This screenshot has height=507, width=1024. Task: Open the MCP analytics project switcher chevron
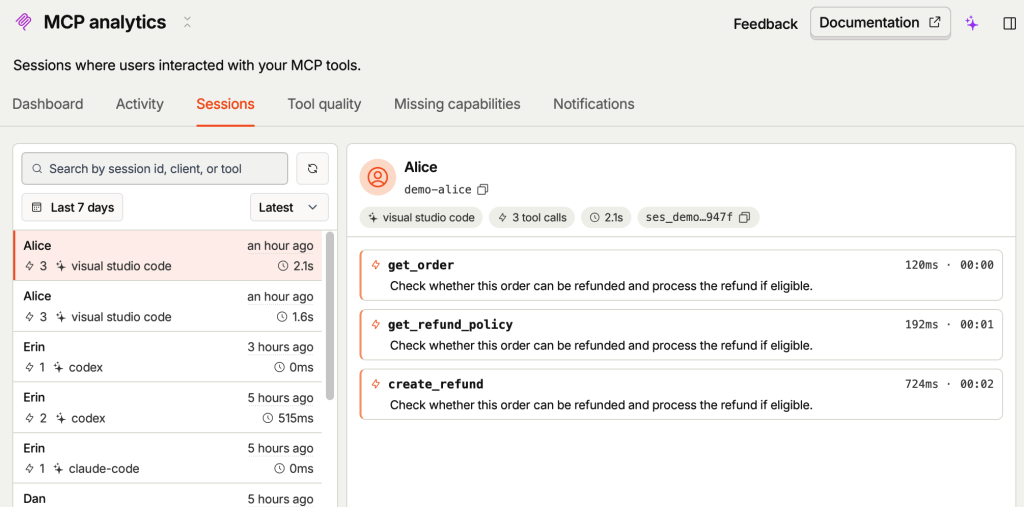(187, 22)
